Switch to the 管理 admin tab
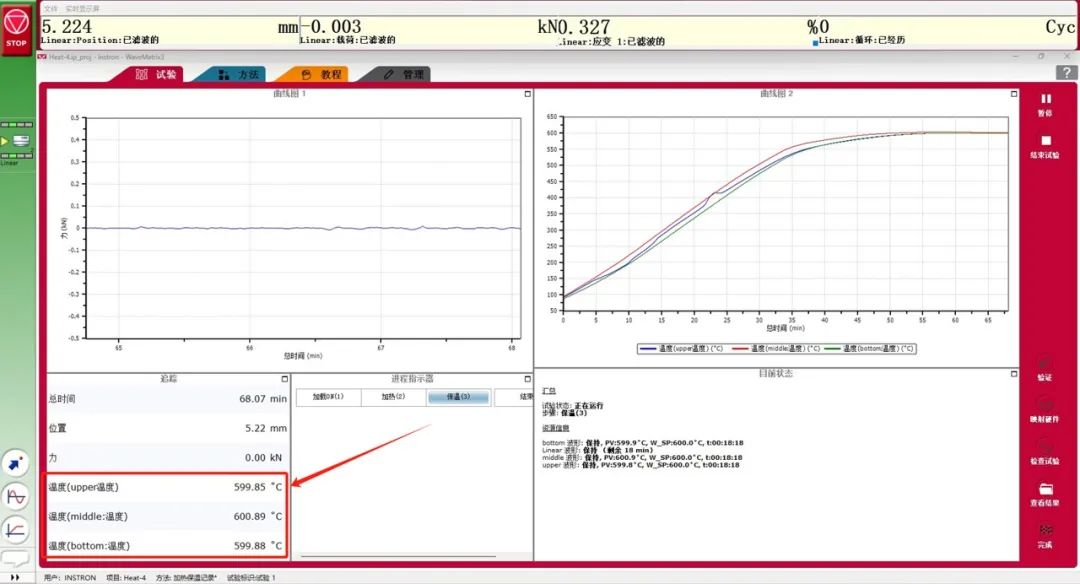Image resolution: width=1080 pixels, height=584 pixels. pyautogui.click(x=403, y=74)
